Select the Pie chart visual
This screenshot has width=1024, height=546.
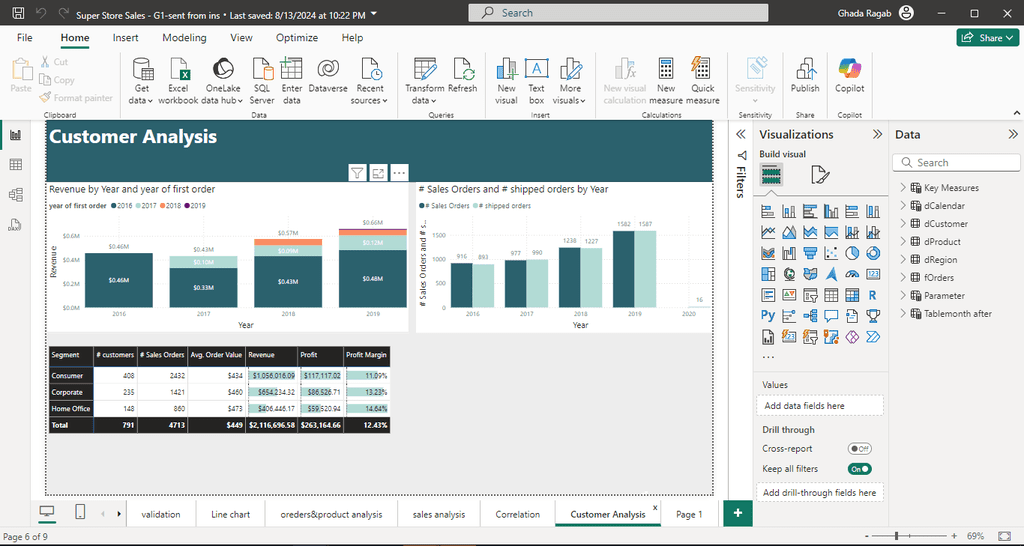pos(852,253)
